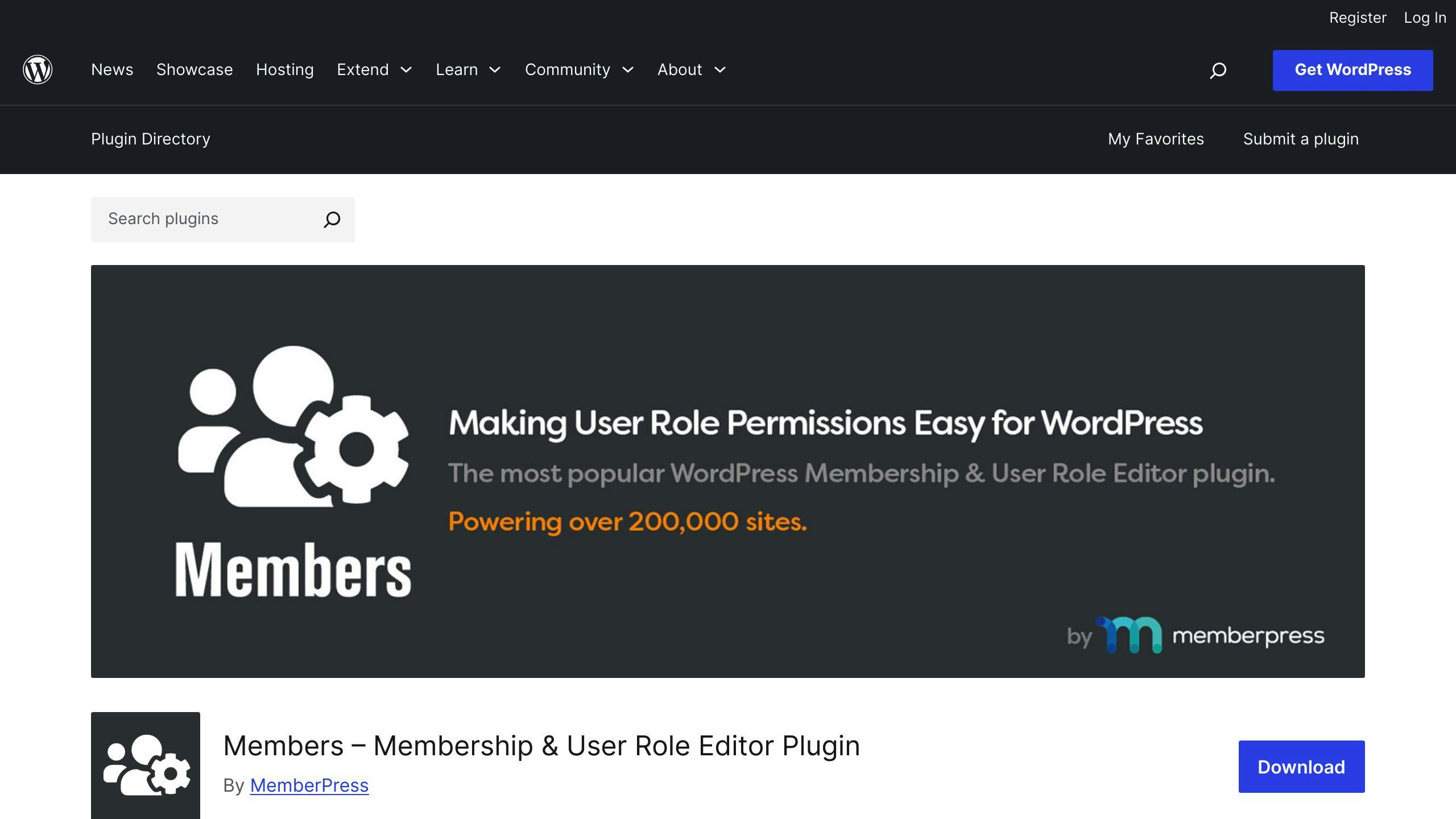
Task: Select the Plugin Directory heading
Action: click(150, 139)
